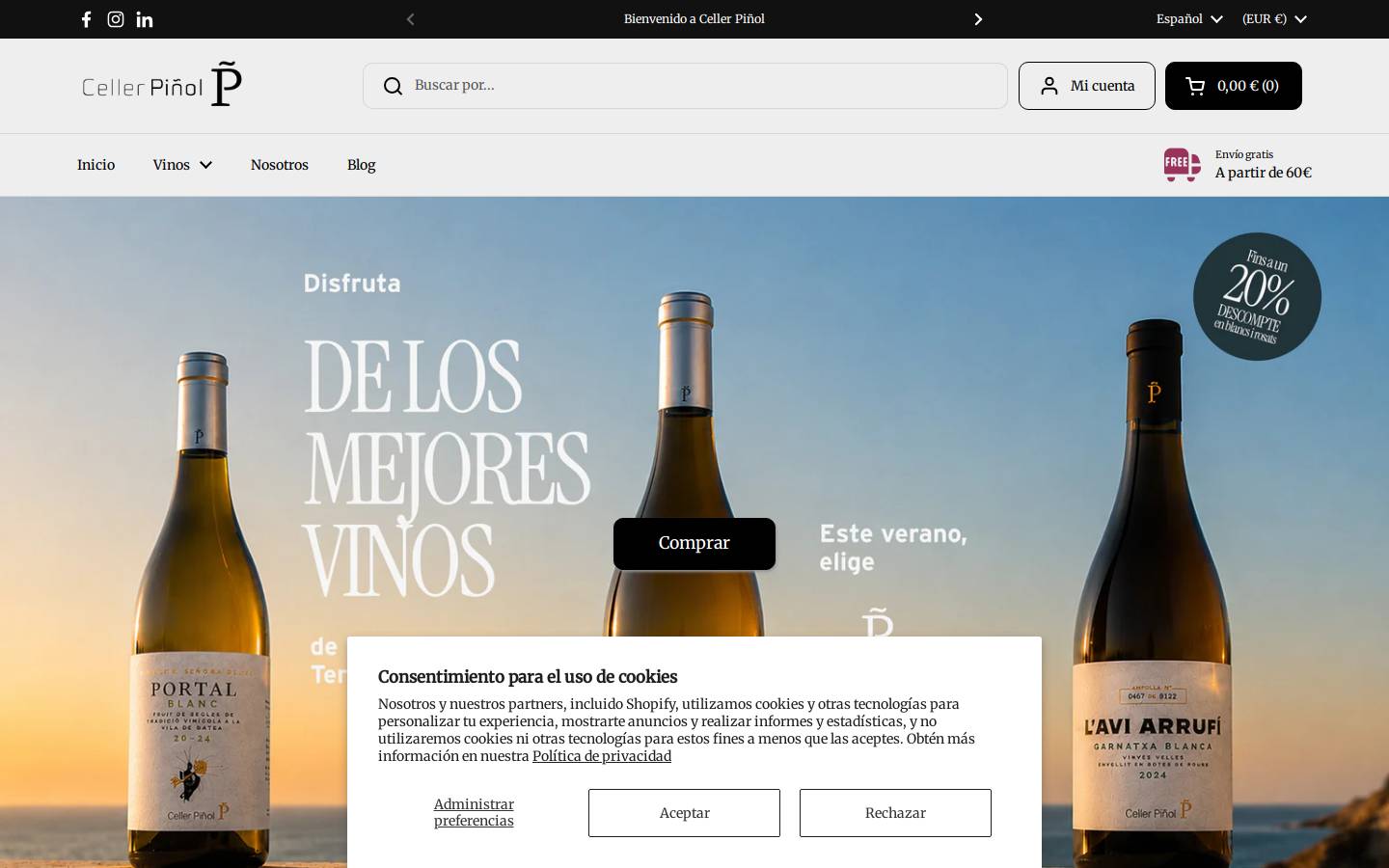Click the Bienvenido a Celler Piñol announcement

pos(694,19)
